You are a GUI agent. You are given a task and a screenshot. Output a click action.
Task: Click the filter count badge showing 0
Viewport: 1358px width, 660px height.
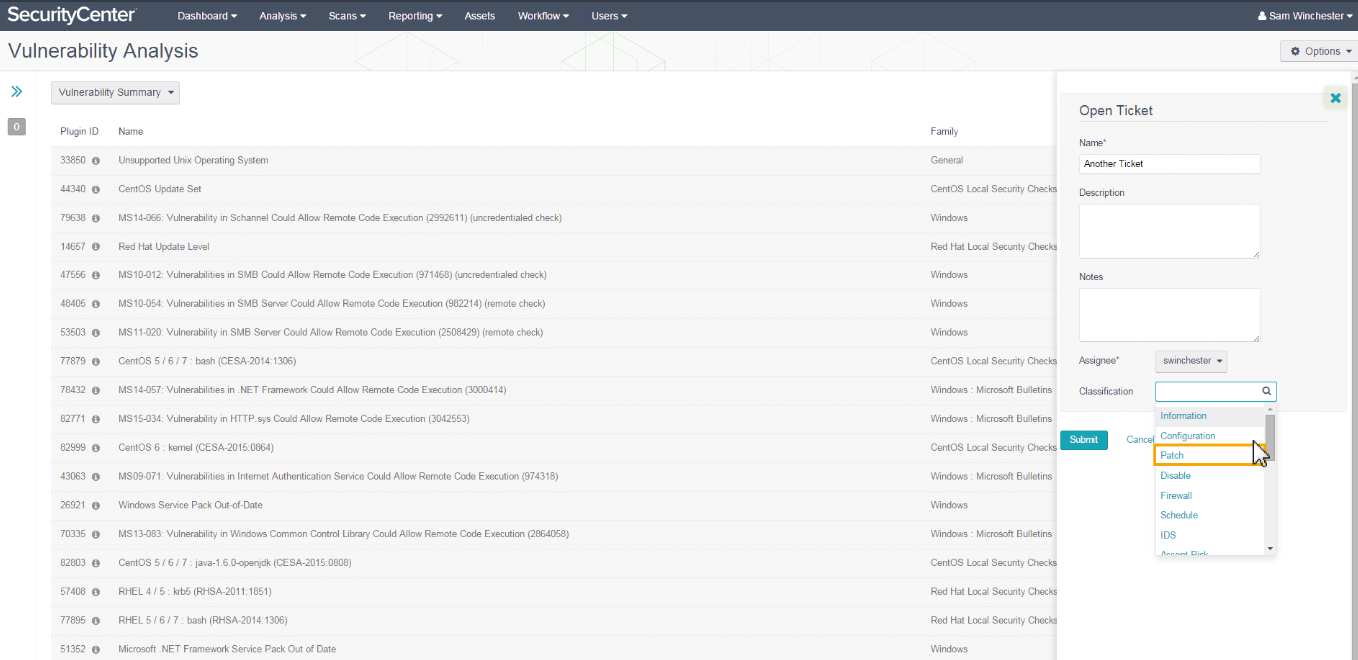click(x=16, y=127)
